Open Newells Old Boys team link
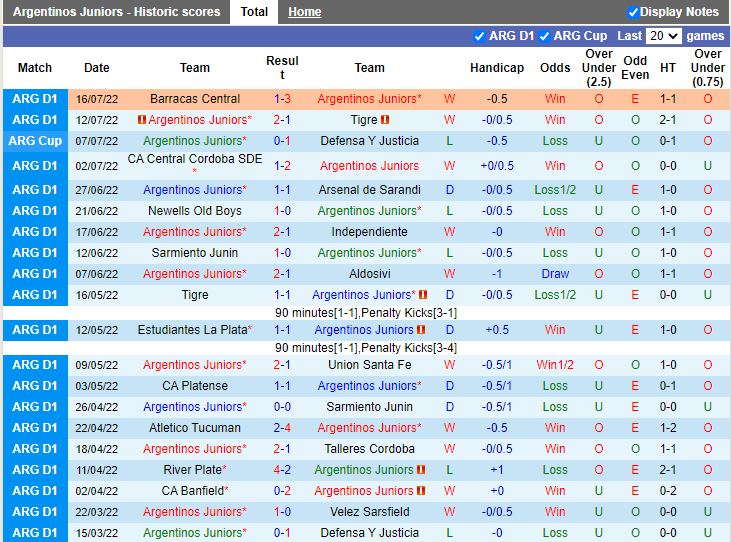This screenshot has height=542, width=731. (x=195, y=211)
